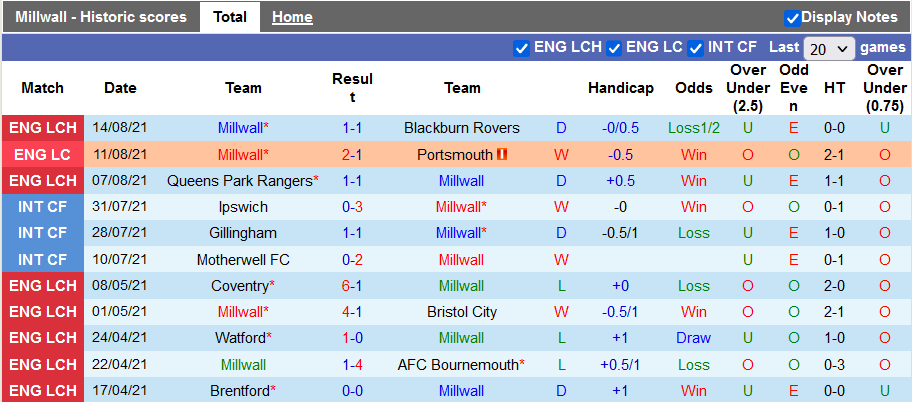Select the Total tab
The height and width of the screenshot is (402, 912).
tap(230, 17)
